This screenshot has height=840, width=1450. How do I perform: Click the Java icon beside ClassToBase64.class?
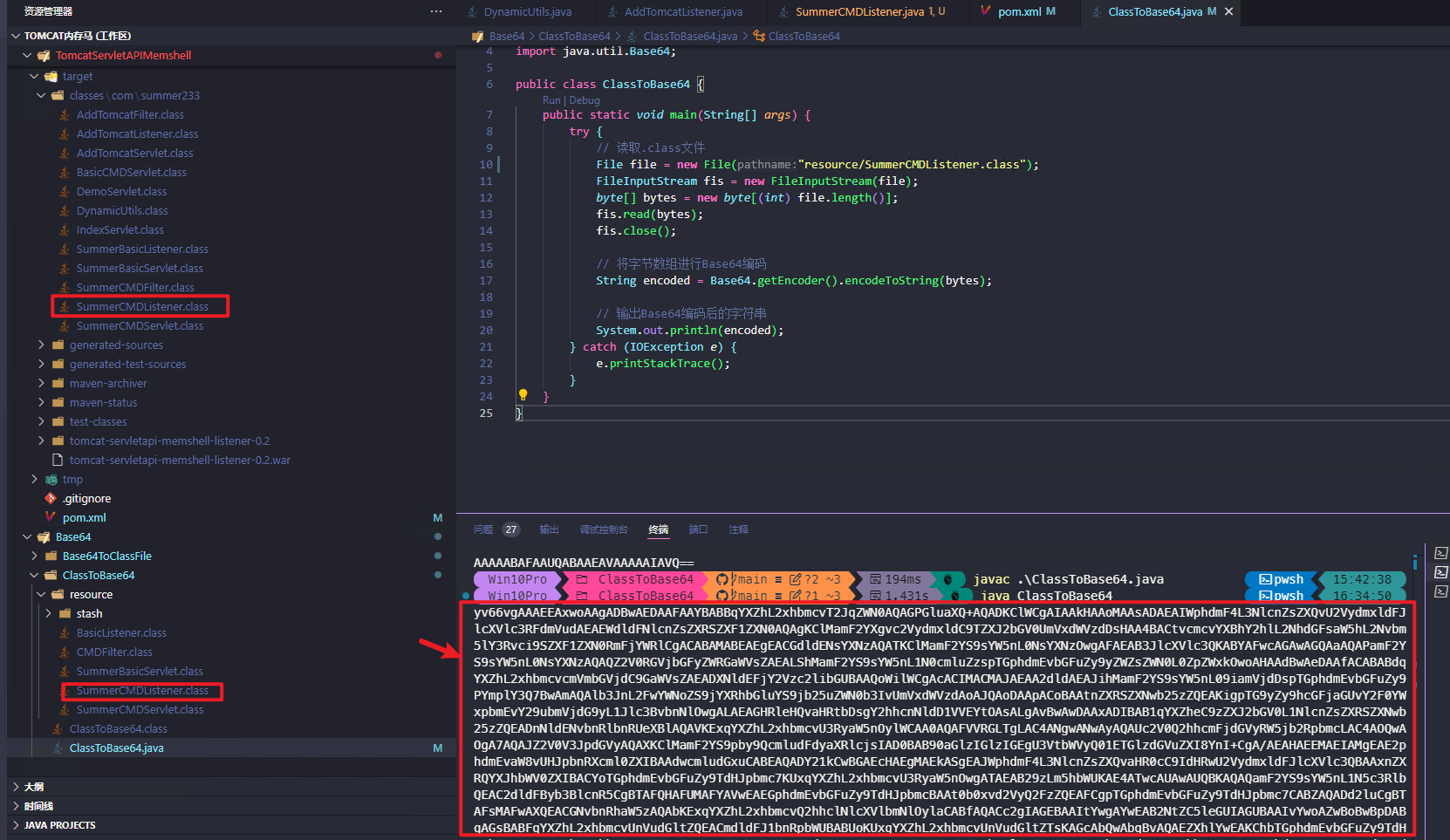(58, 728)
